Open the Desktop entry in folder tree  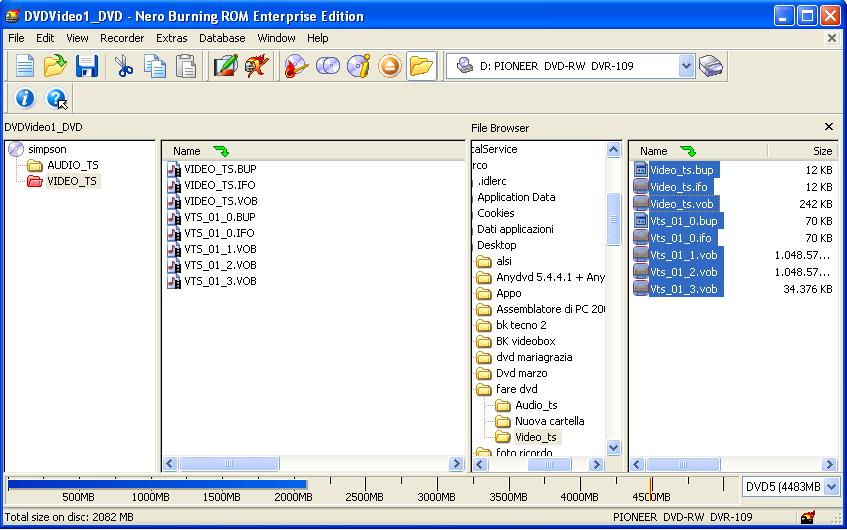click(x=496, y=245)
